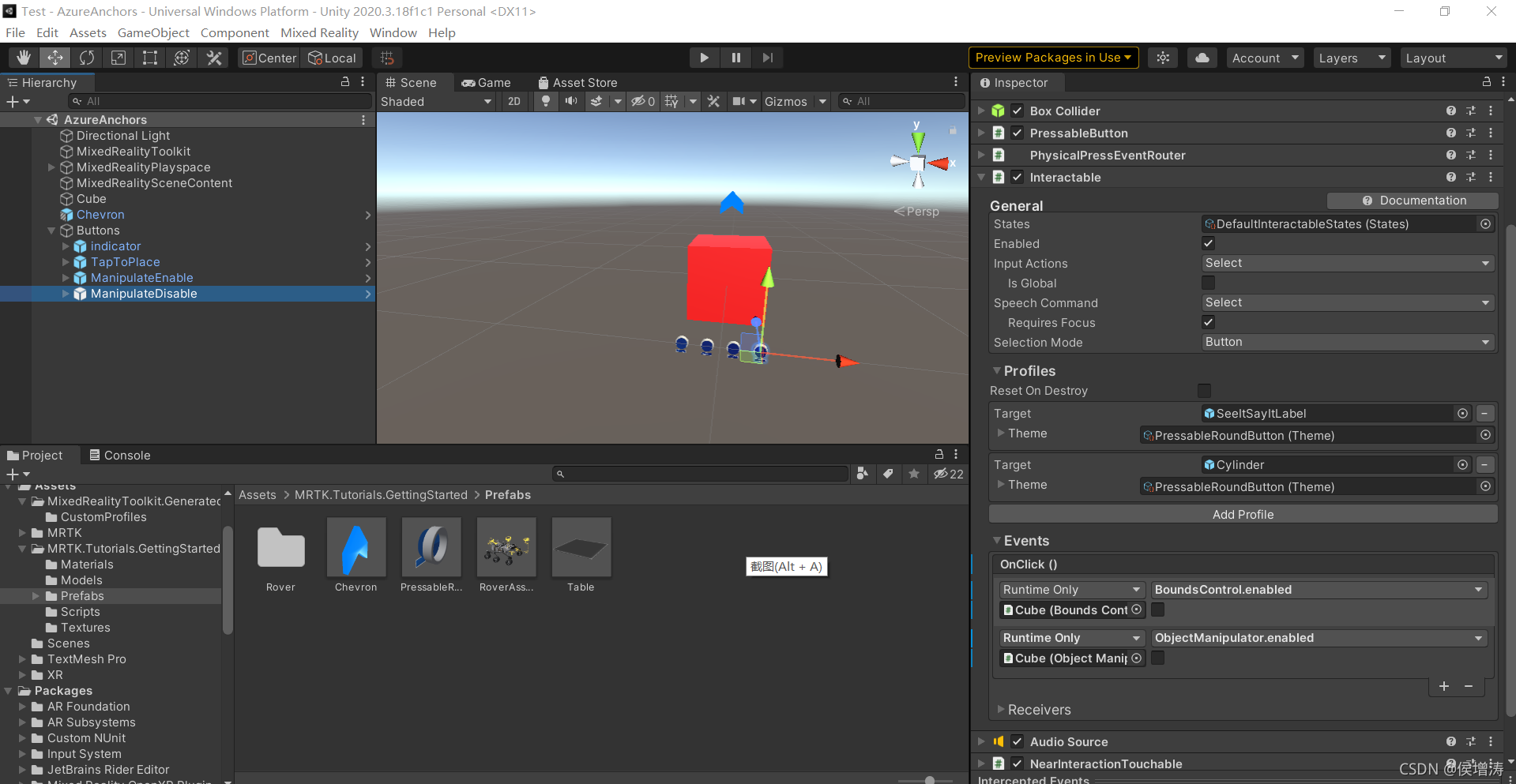This screenshot has width=1516, height=784.
Task: Toggle scene grid visibility icon
Action: (671, 101)
